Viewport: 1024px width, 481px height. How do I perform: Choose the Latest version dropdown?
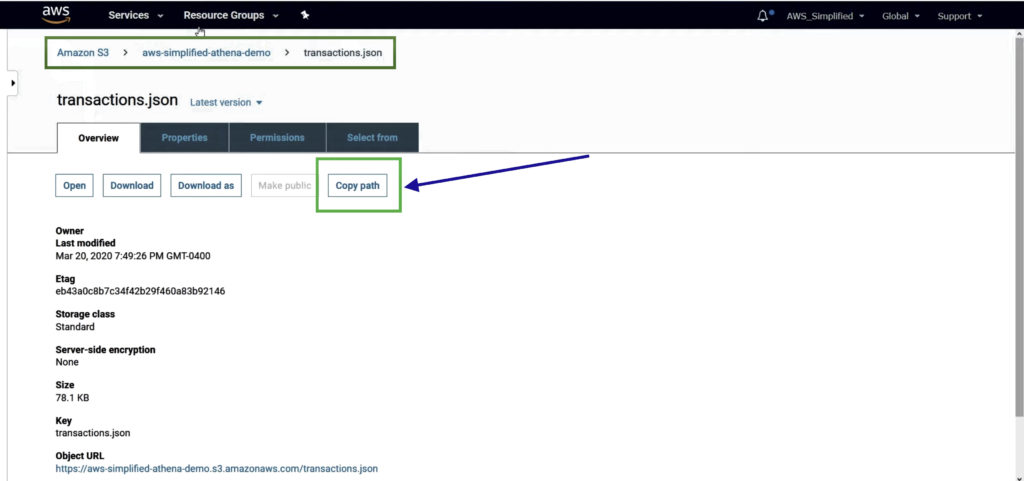226,102
